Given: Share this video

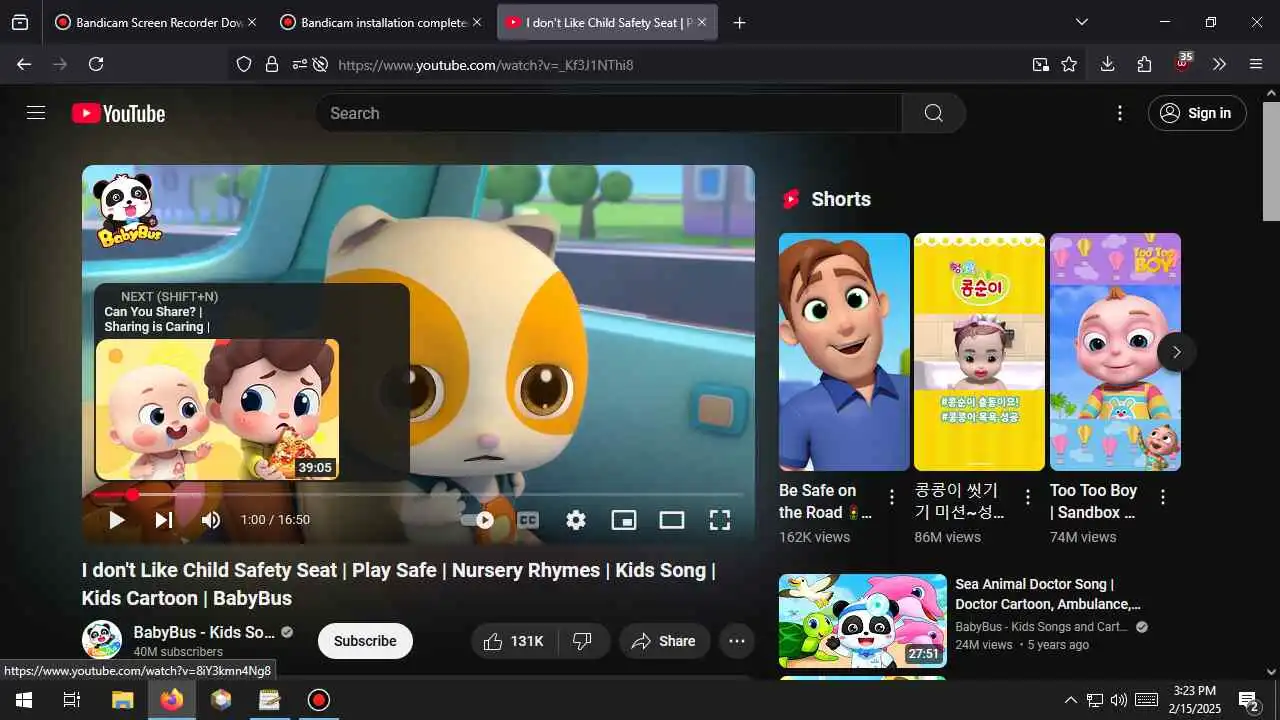Looking at the screenshot, I should tap(664, 641).
